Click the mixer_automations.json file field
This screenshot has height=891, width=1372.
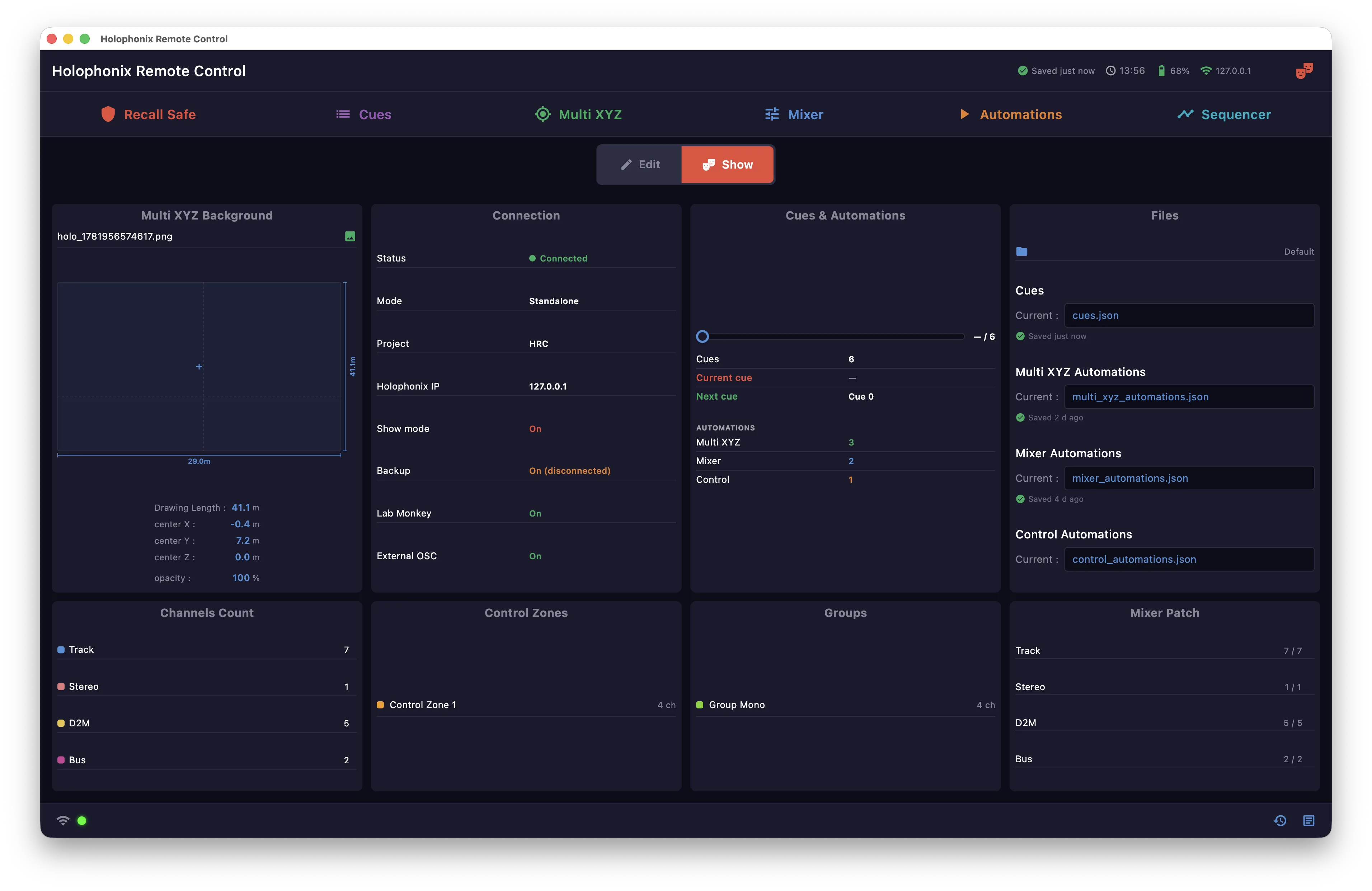1189,478
